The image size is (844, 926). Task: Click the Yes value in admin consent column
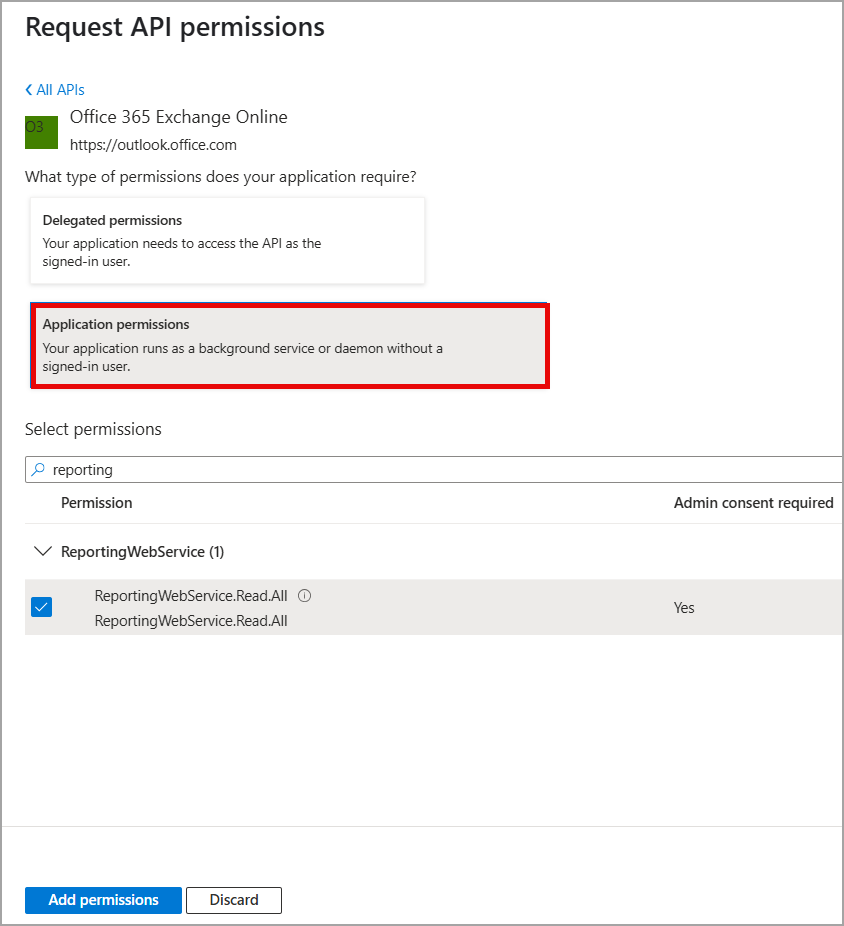point(684,608)
